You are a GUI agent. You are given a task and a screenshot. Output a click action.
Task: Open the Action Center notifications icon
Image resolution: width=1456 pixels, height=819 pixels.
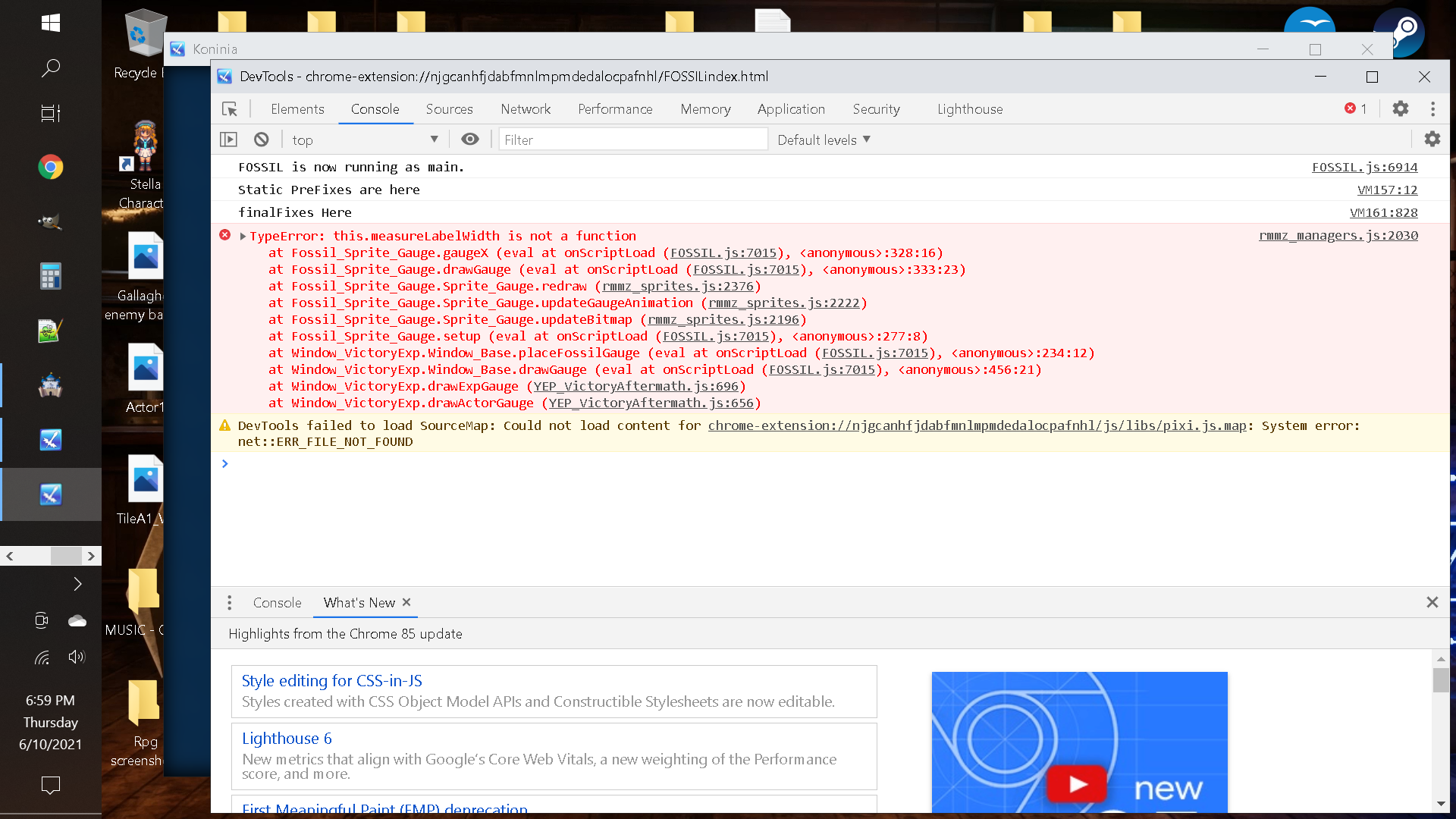[x=51, y=785]
